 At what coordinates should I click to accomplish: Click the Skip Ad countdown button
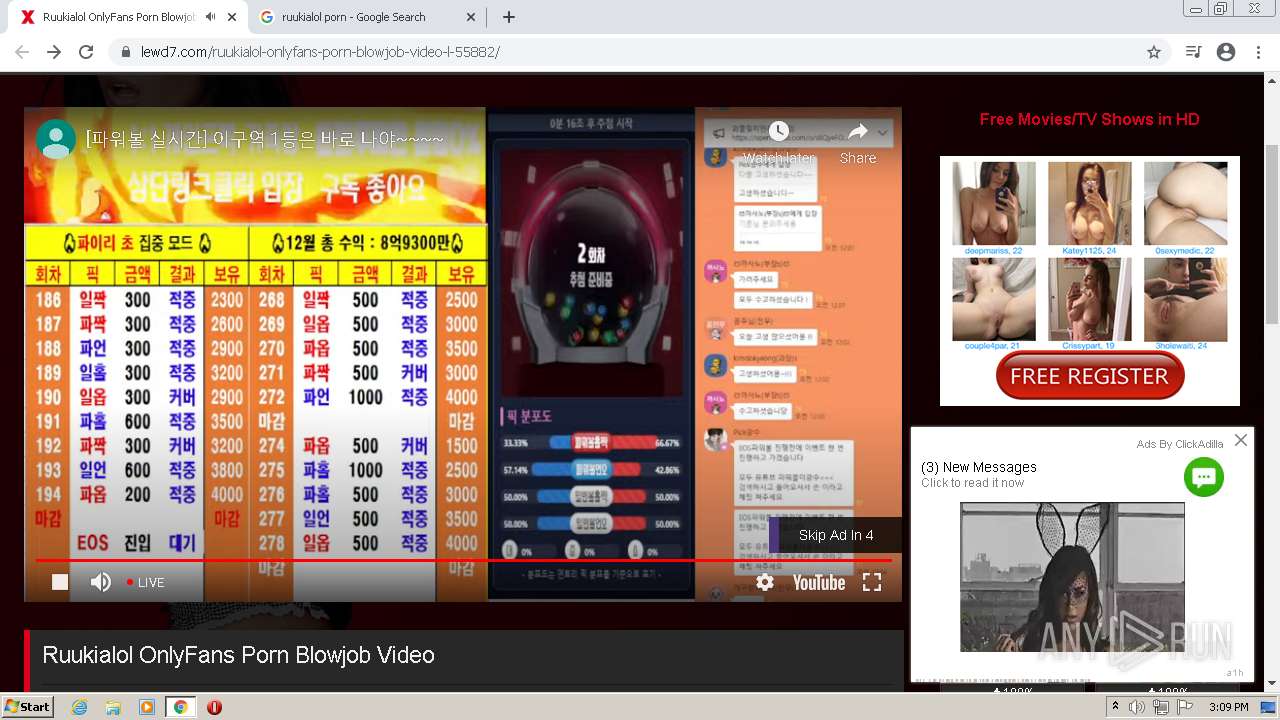[835, 535]
